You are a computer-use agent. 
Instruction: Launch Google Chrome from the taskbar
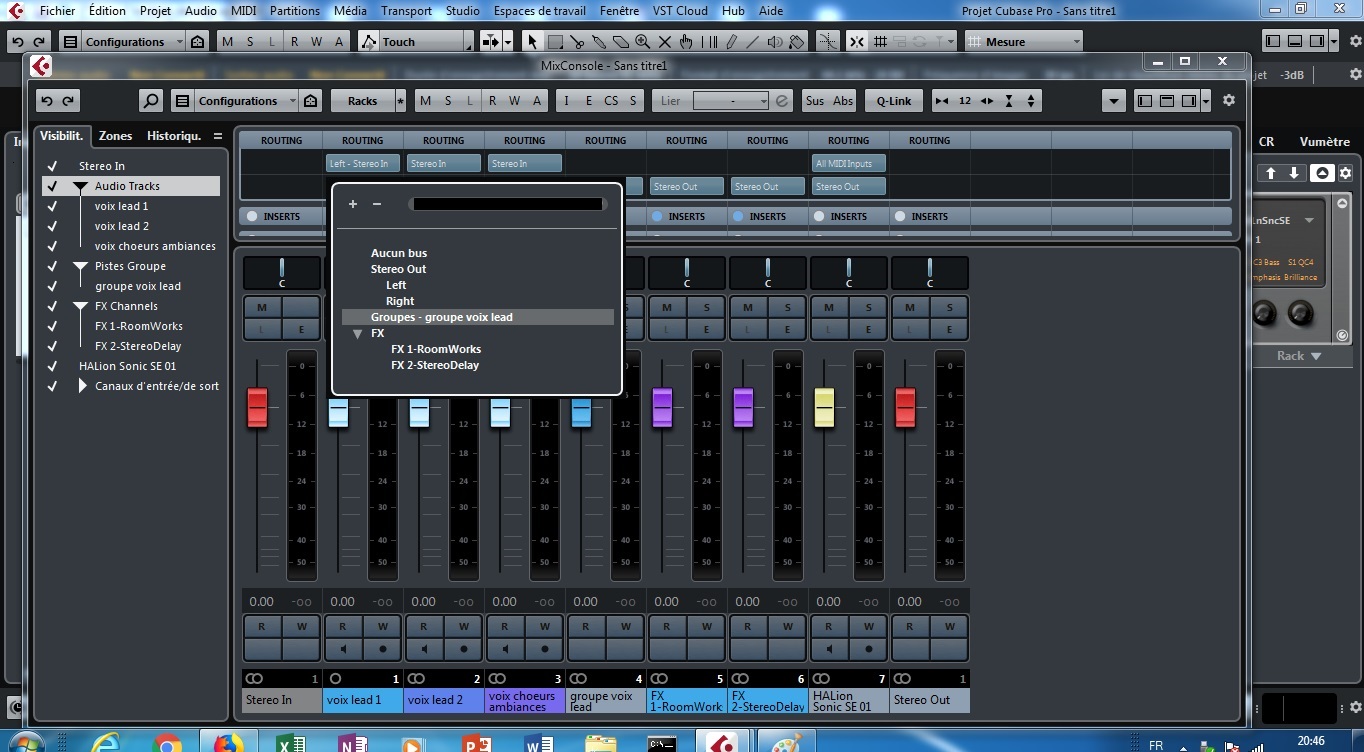tap(166, 741)
